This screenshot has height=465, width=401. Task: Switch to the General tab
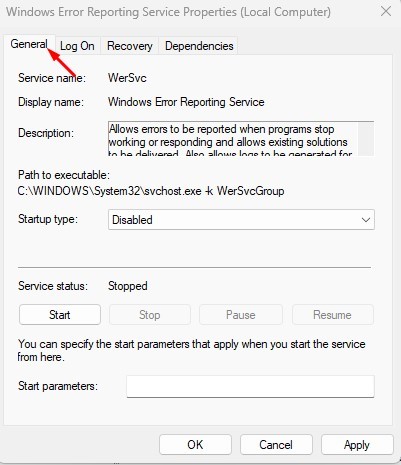[x=29, y=44]
